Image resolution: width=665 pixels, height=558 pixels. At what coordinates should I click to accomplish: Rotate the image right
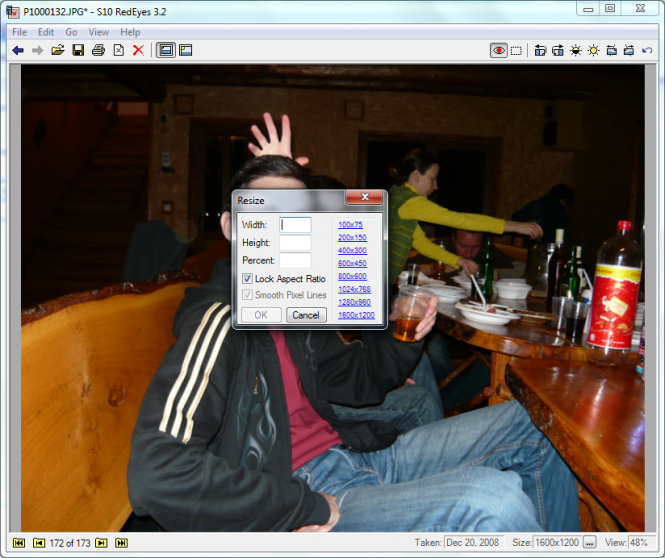click(558, 50)
